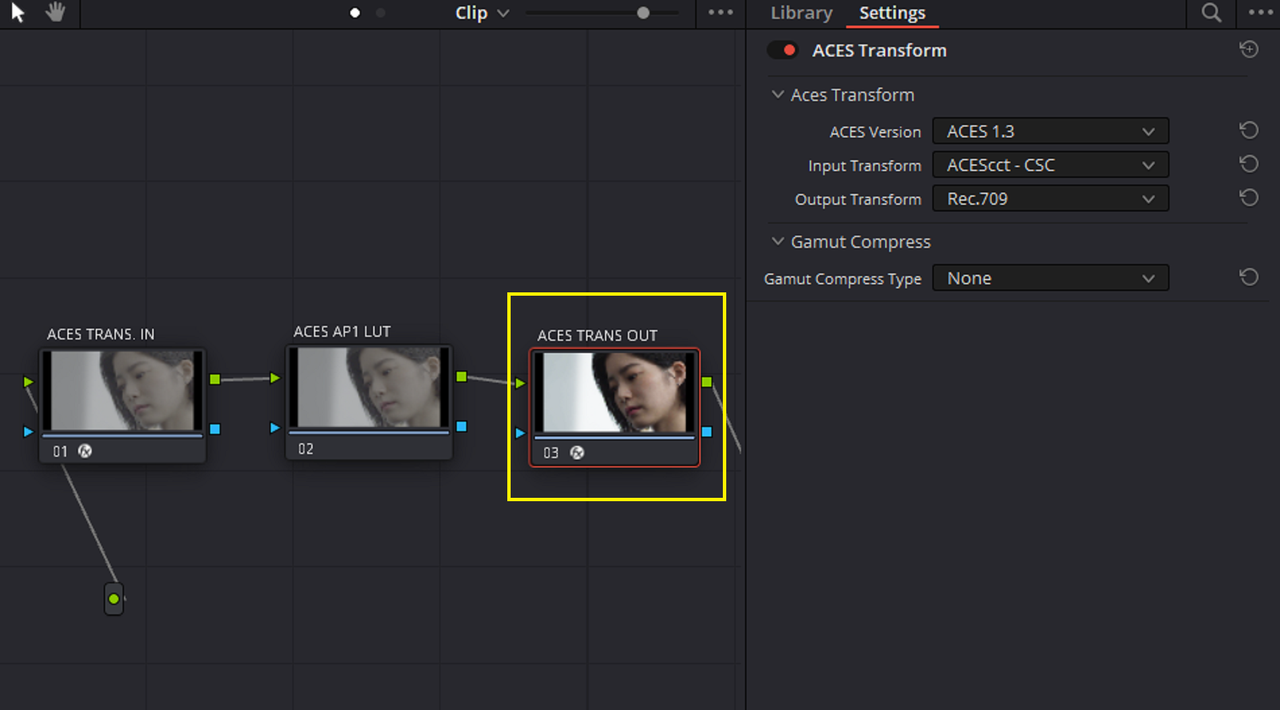Click the blue key output of node 02
1280x710 pixels.
coord(461,427)
